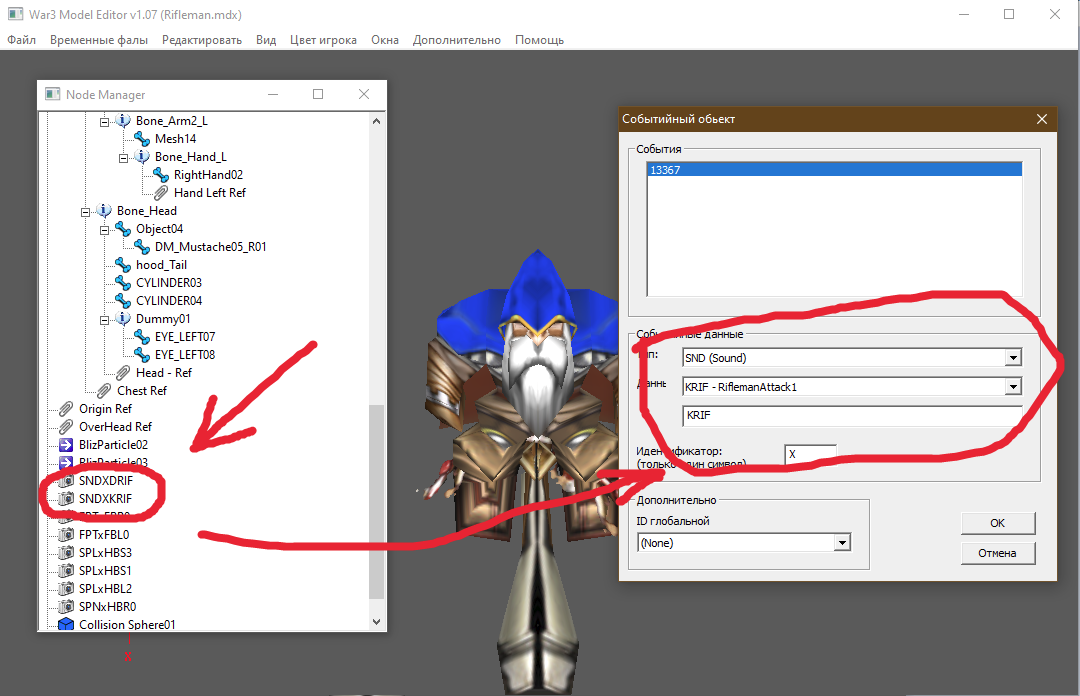Collapse the Object04 tree node
This screenshot has width=1080, height=696.
[105, 229]
